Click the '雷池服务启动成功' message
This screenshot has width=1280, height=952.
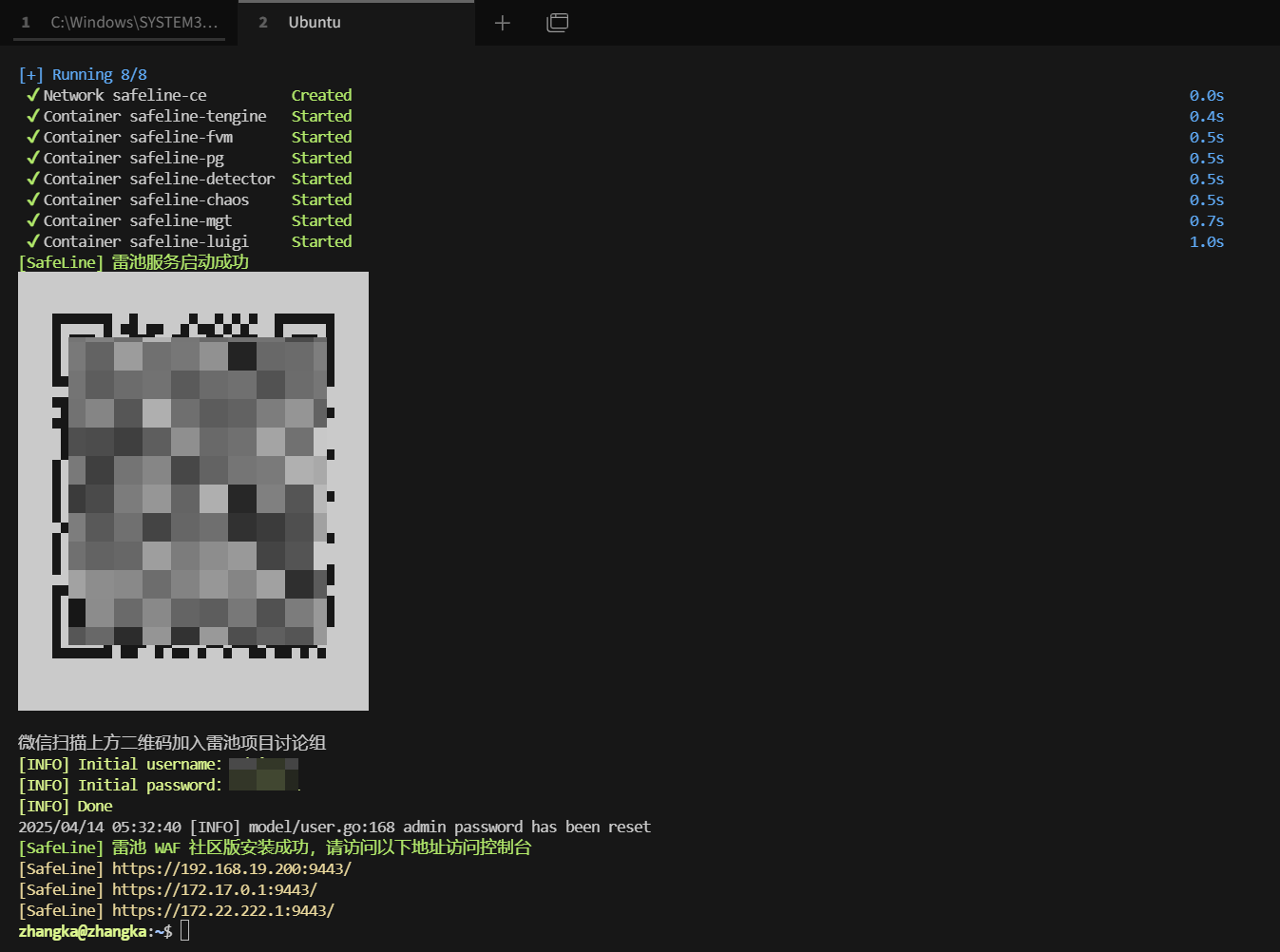pos(181,262)
